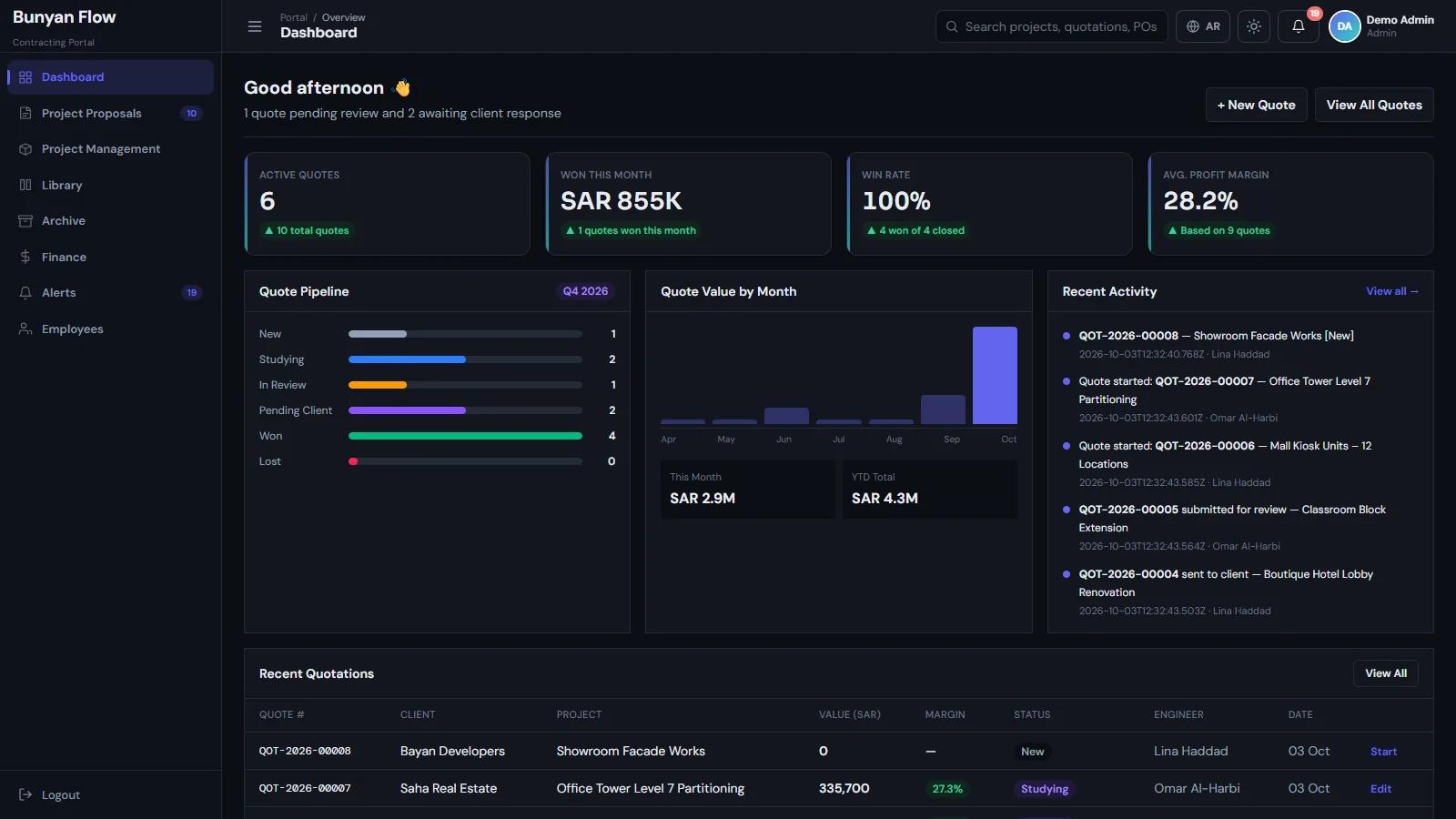Click the Won pipeline progress bar
1456x819 pixels.
(465, 436)
